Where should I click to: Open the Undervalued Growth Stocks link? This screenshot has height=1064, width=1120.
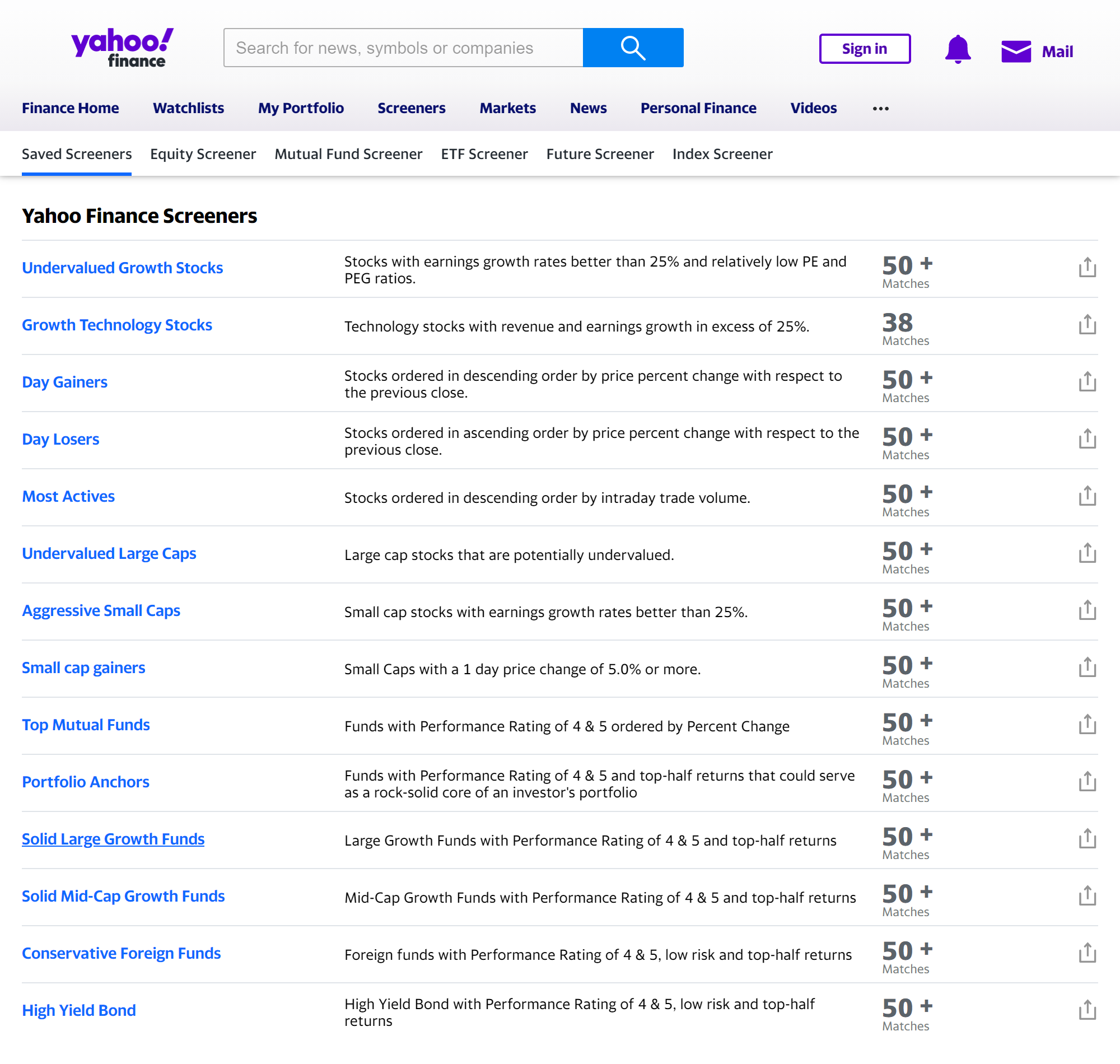point(123,268)
